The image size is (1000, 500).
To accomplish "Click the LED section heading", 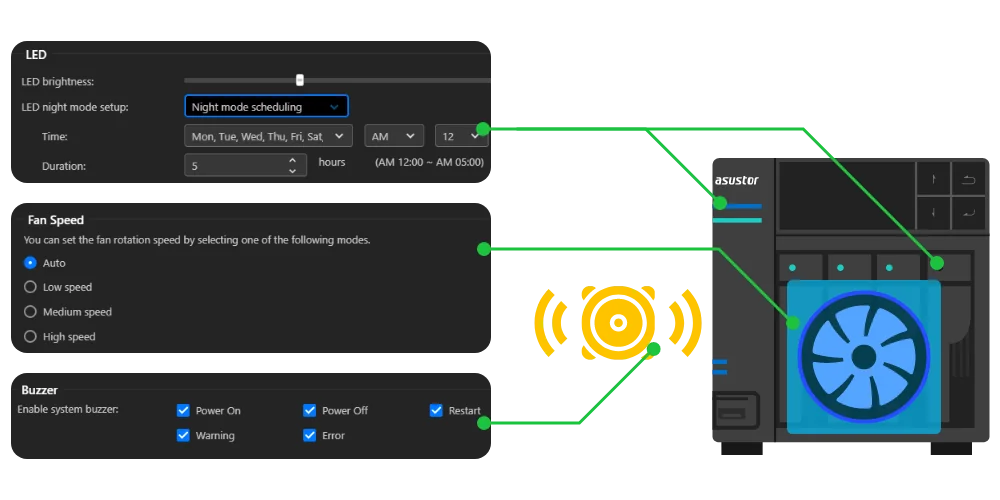I will tap(36, 55).
